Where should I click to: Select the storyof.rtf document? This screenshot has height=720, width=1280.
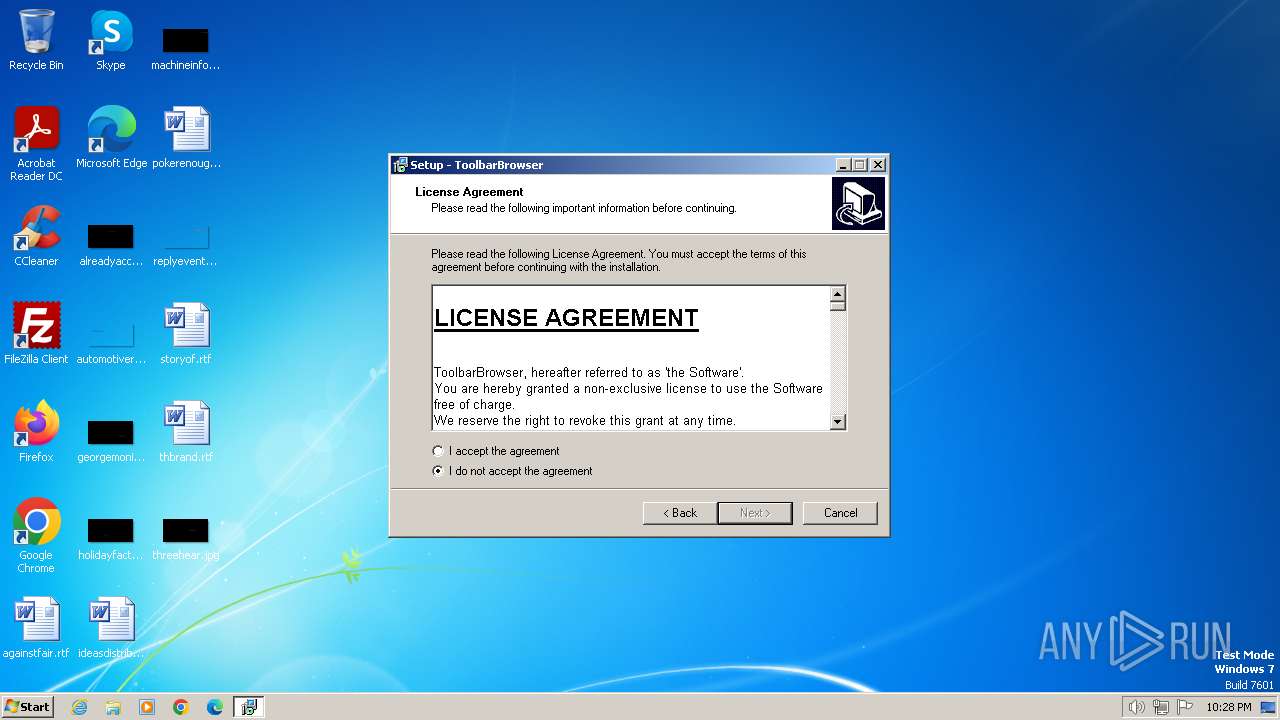tap(186, 334)
